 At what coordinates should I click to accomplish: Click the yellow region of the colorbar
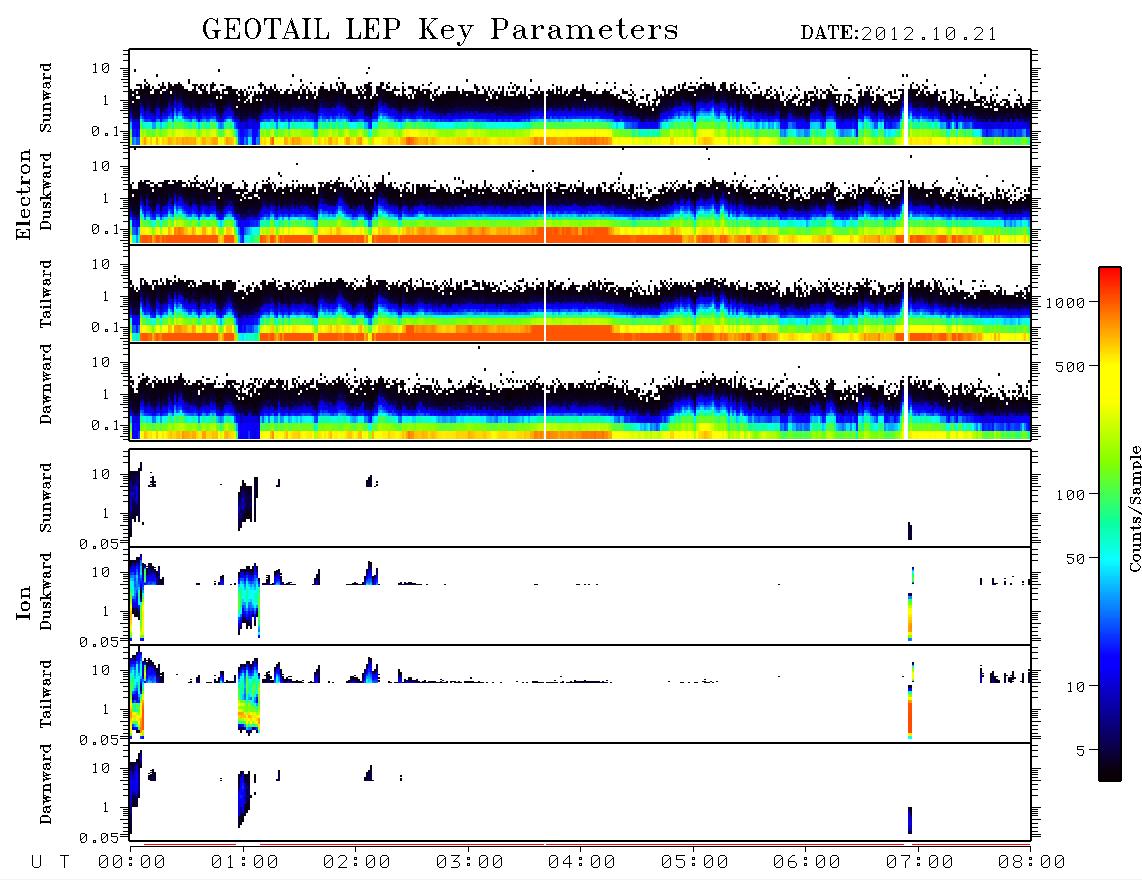click(x=1110, y=382)
